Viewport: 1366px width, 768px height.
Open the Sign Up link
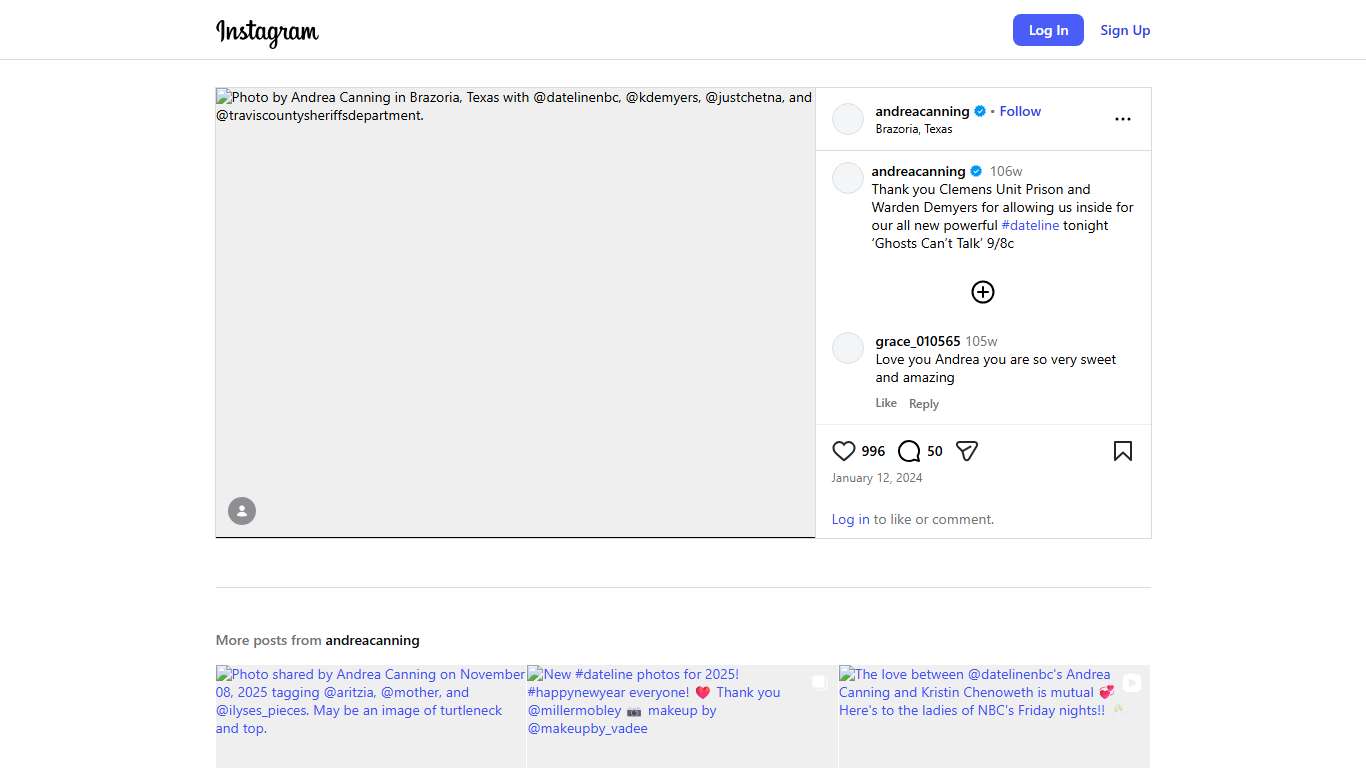pos(1125,30)
